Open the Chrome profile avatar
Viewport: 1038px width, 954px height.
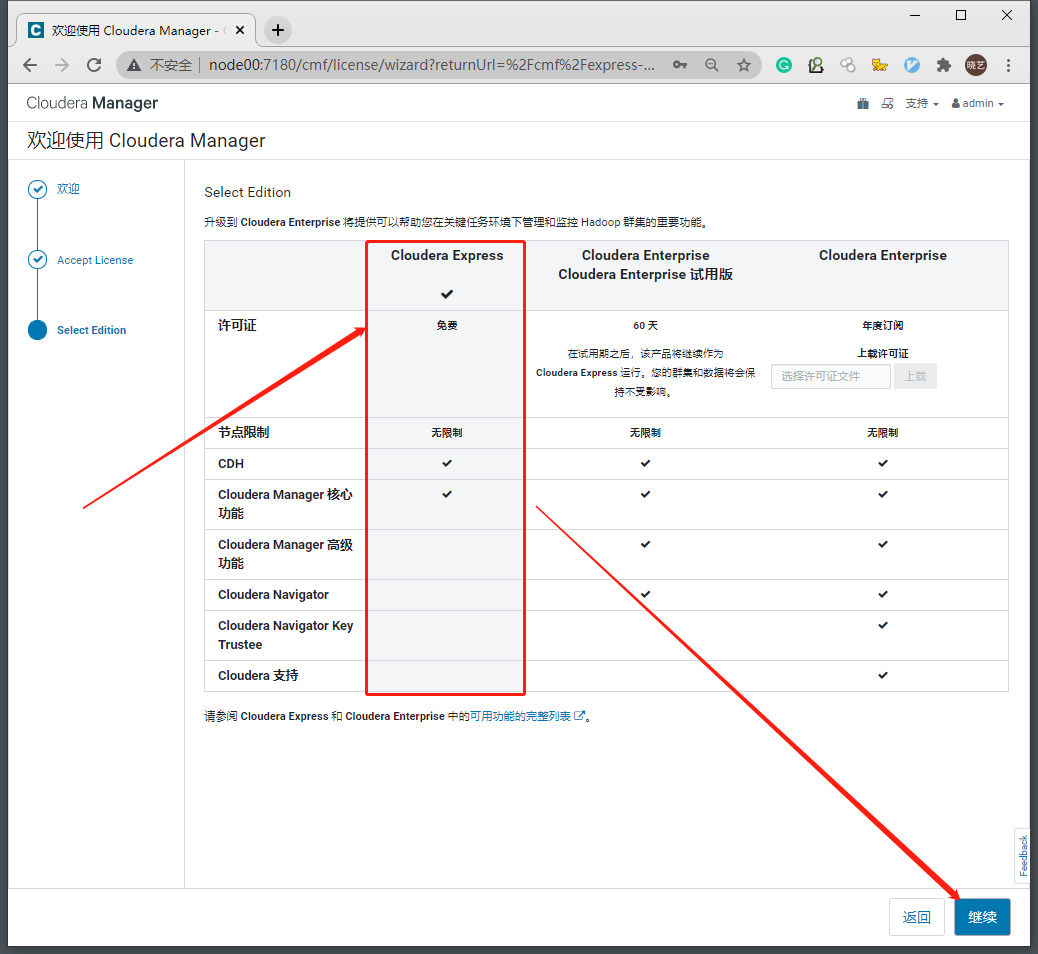point(976,65)
